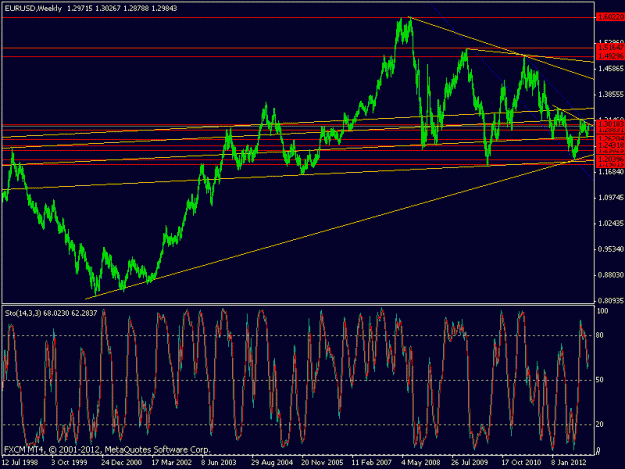625x469 pixels.
Task: Click the 8 Jun 2003 date label
Action: click(x=218, y=462)
